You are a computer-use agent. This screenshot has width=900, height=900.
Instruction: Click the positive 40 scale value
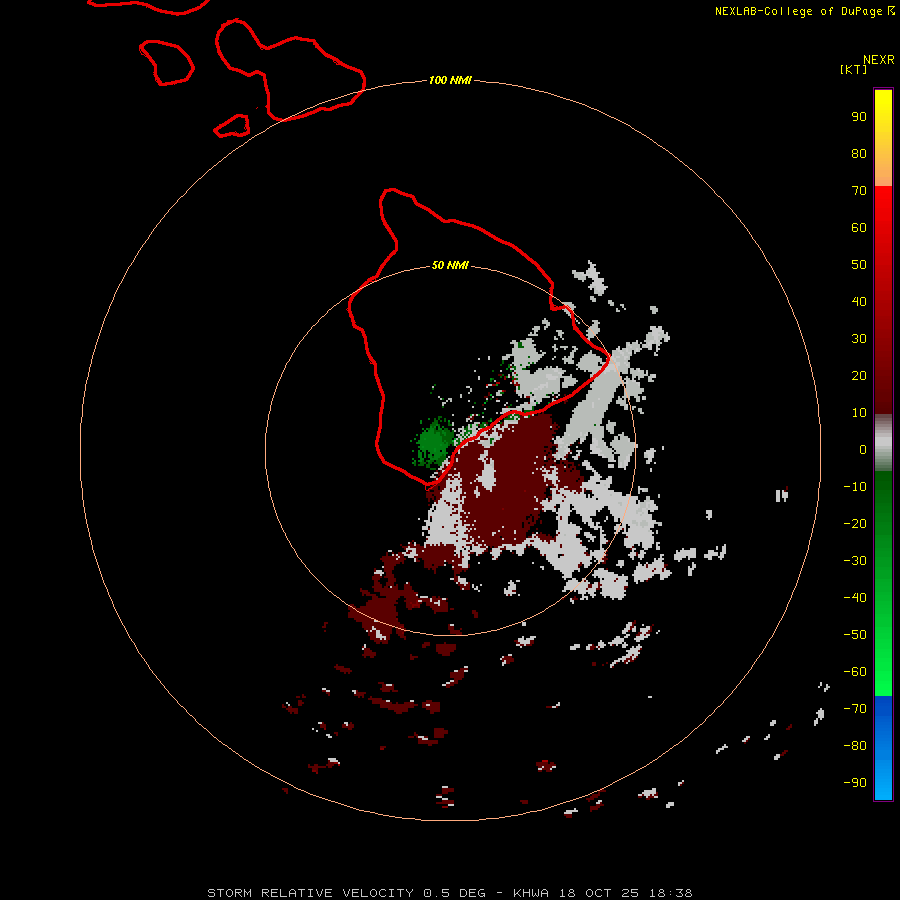[x=859, y=302]
